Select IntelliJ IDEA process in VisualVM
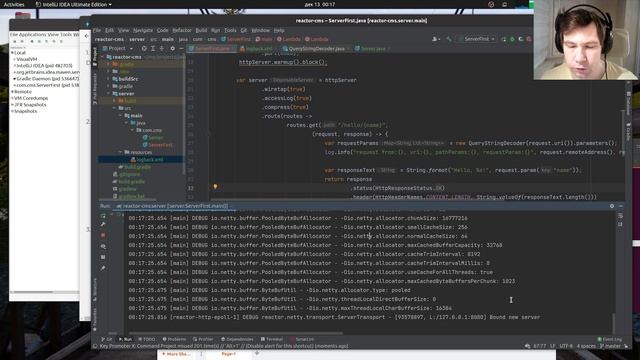 click(x=43, y=65)
